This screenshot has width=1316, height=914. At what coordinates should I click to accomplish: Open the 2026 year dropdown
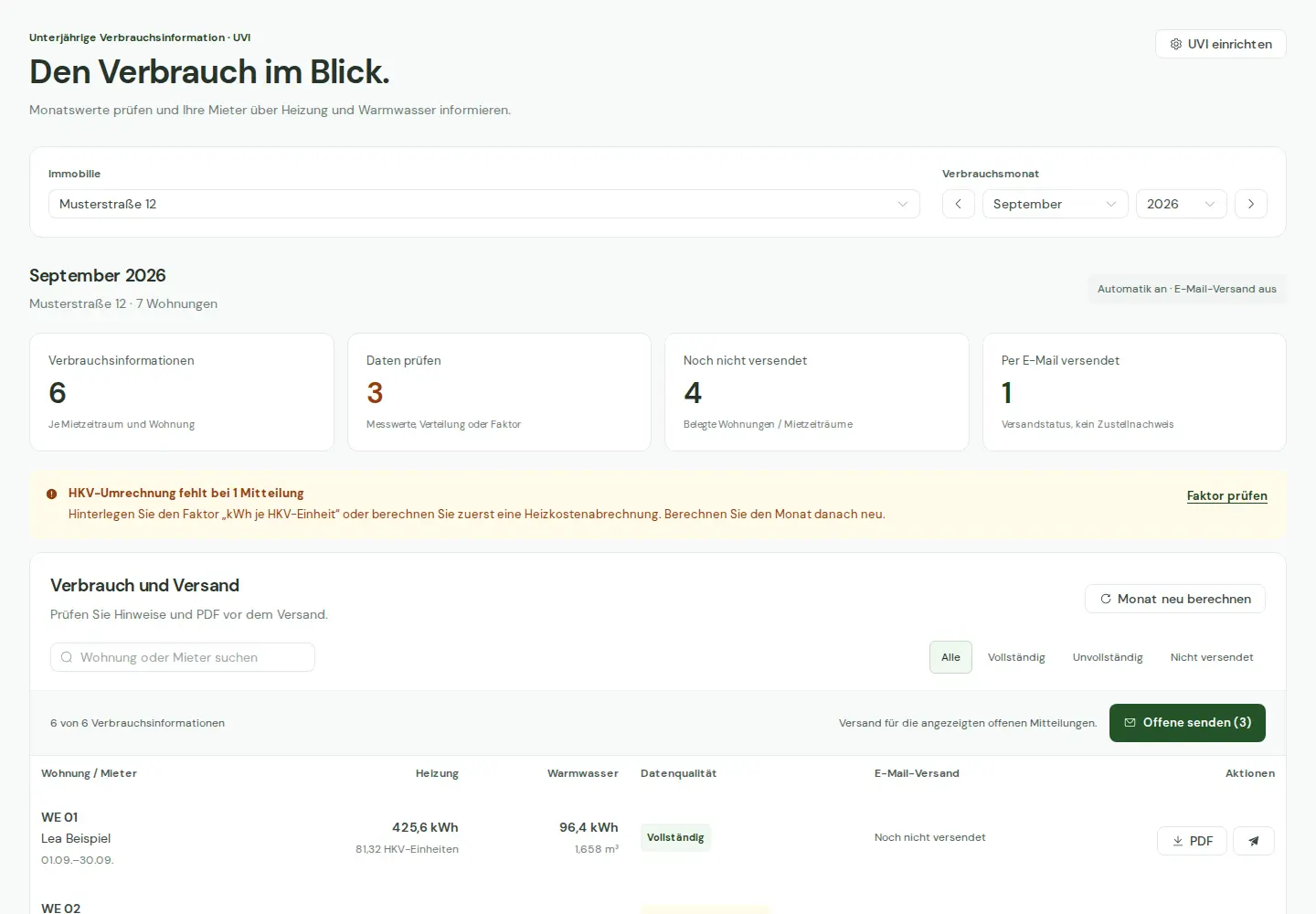point(1182,204)
